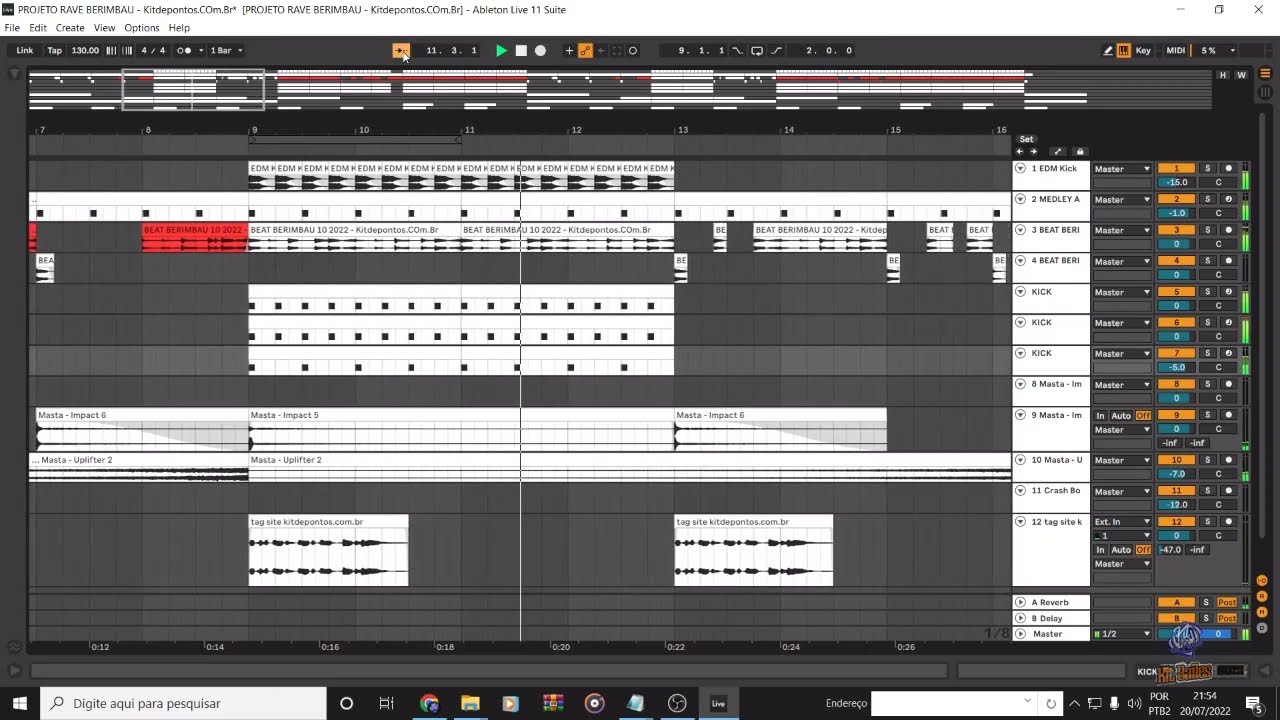Unfold the Master track
1280x720 pixels.
coord(1021,634)
